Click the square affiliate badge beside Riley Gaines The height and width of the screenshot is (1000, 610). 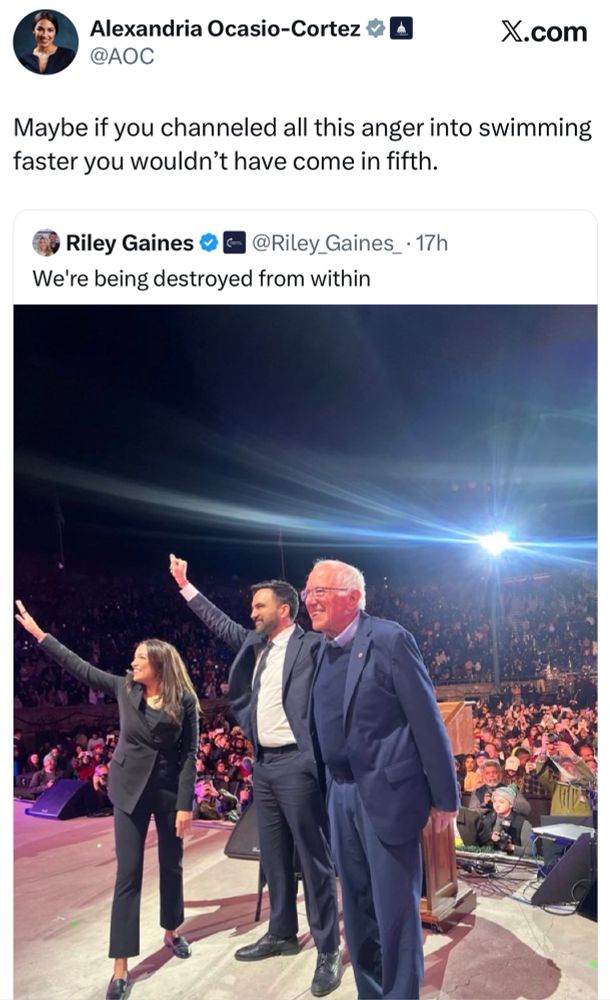[234, 243]
